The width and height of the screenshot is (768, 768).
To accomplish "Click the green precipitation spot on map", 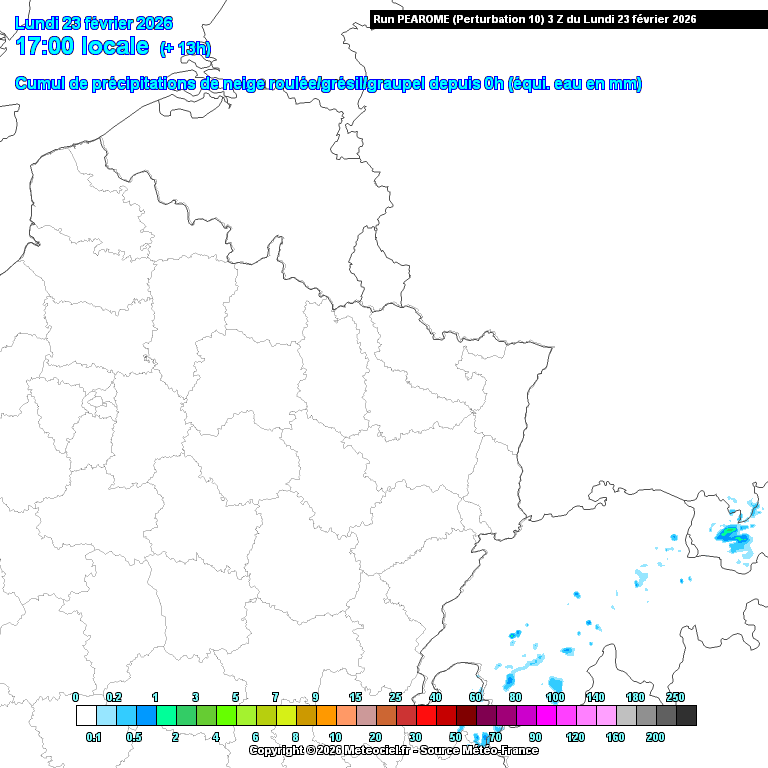I will click(x=733, y=530).
